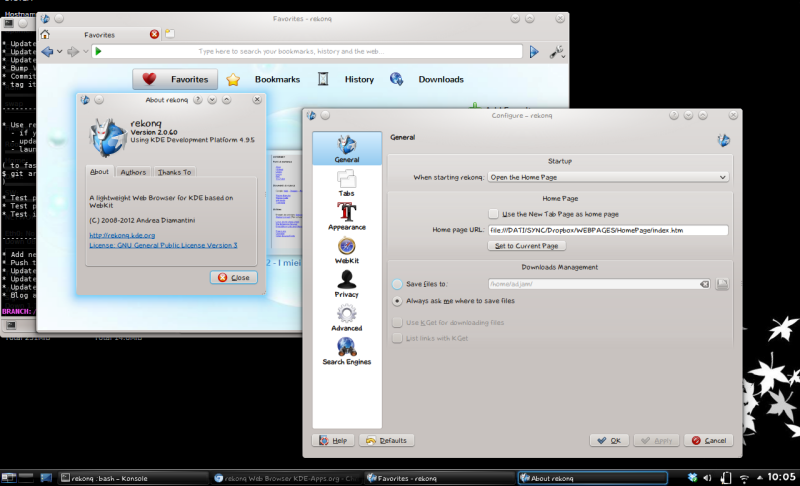The height and width of the screenshot is (486, 800).
Task: Open the Tabs settings page
Action: [346, 184]
